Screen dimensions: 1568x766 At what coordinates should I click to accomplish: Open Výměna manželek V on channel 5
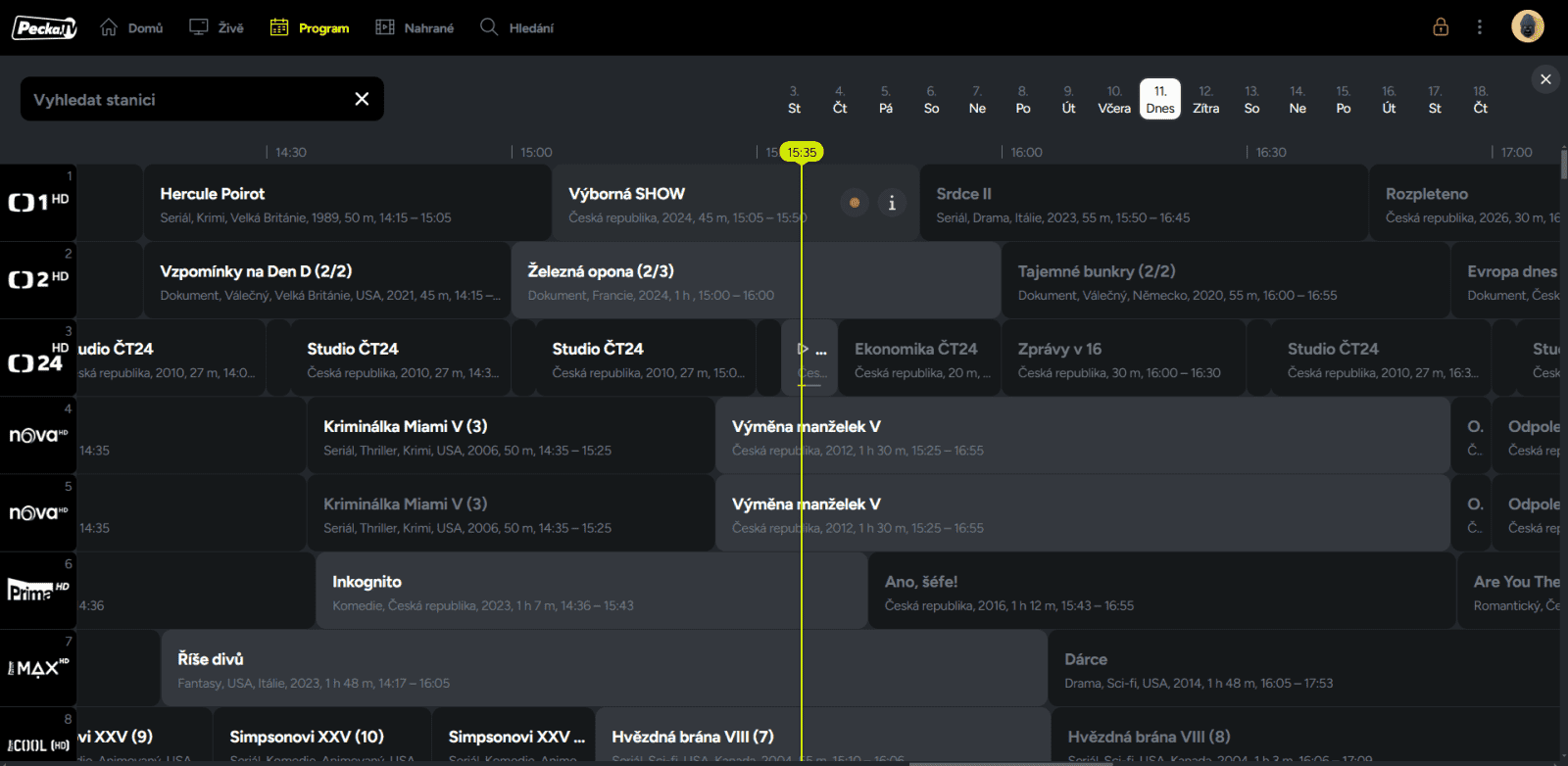(1083, 513)
